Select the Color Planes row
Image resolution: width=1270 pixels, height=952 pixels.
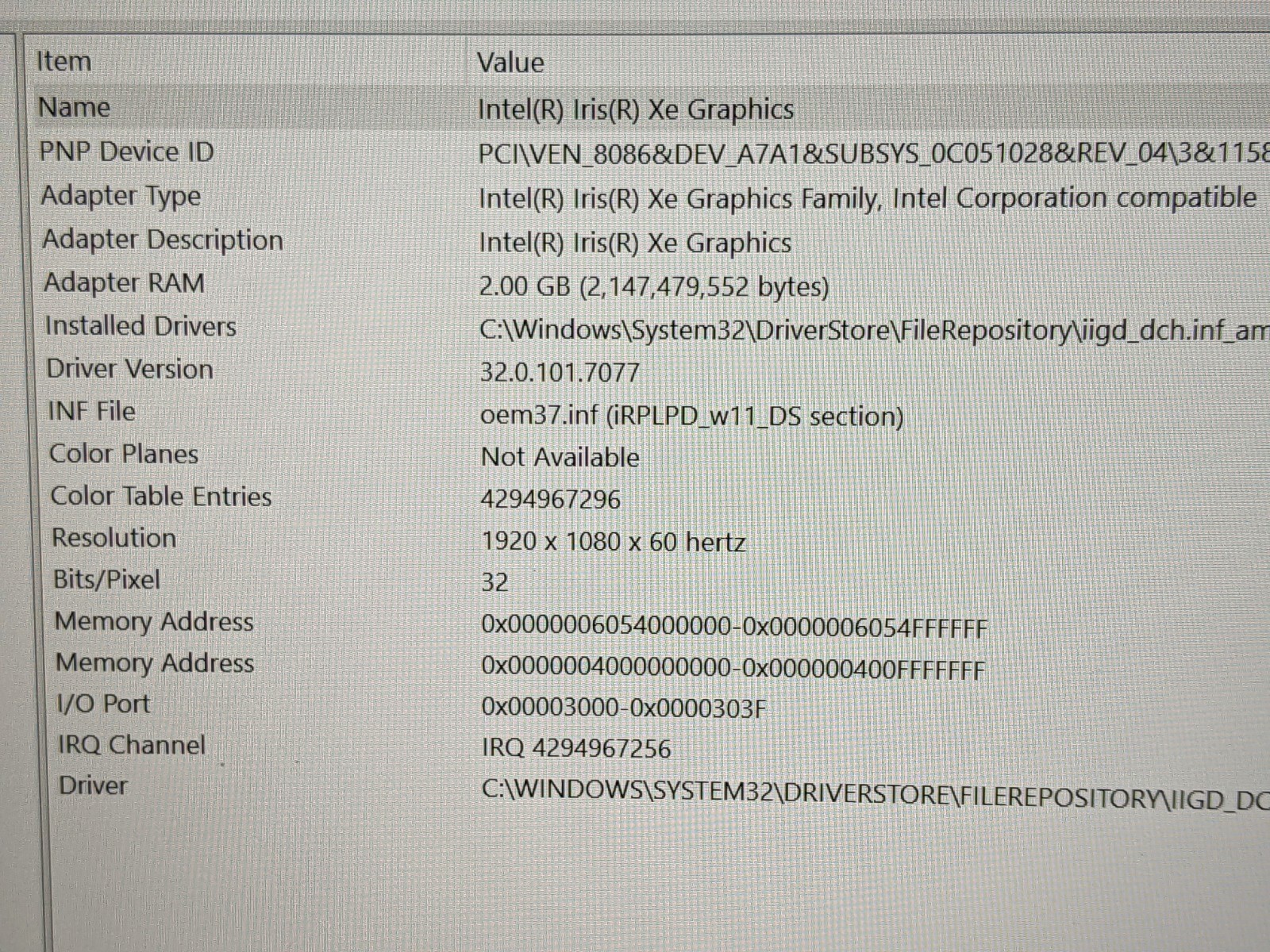click(124, 454)
